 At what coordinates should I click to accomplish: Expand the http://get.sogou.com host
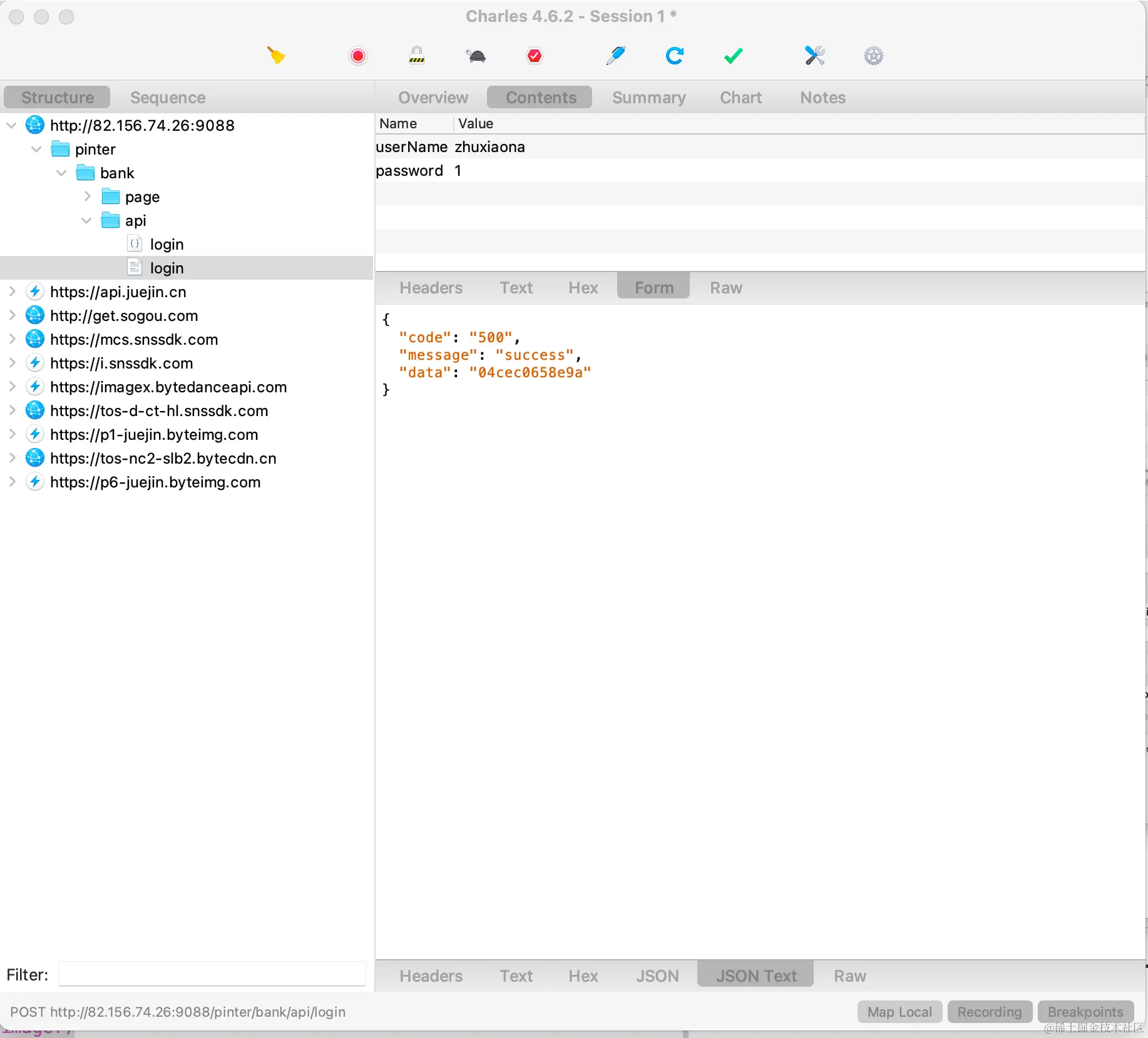[x=12, y=315]
